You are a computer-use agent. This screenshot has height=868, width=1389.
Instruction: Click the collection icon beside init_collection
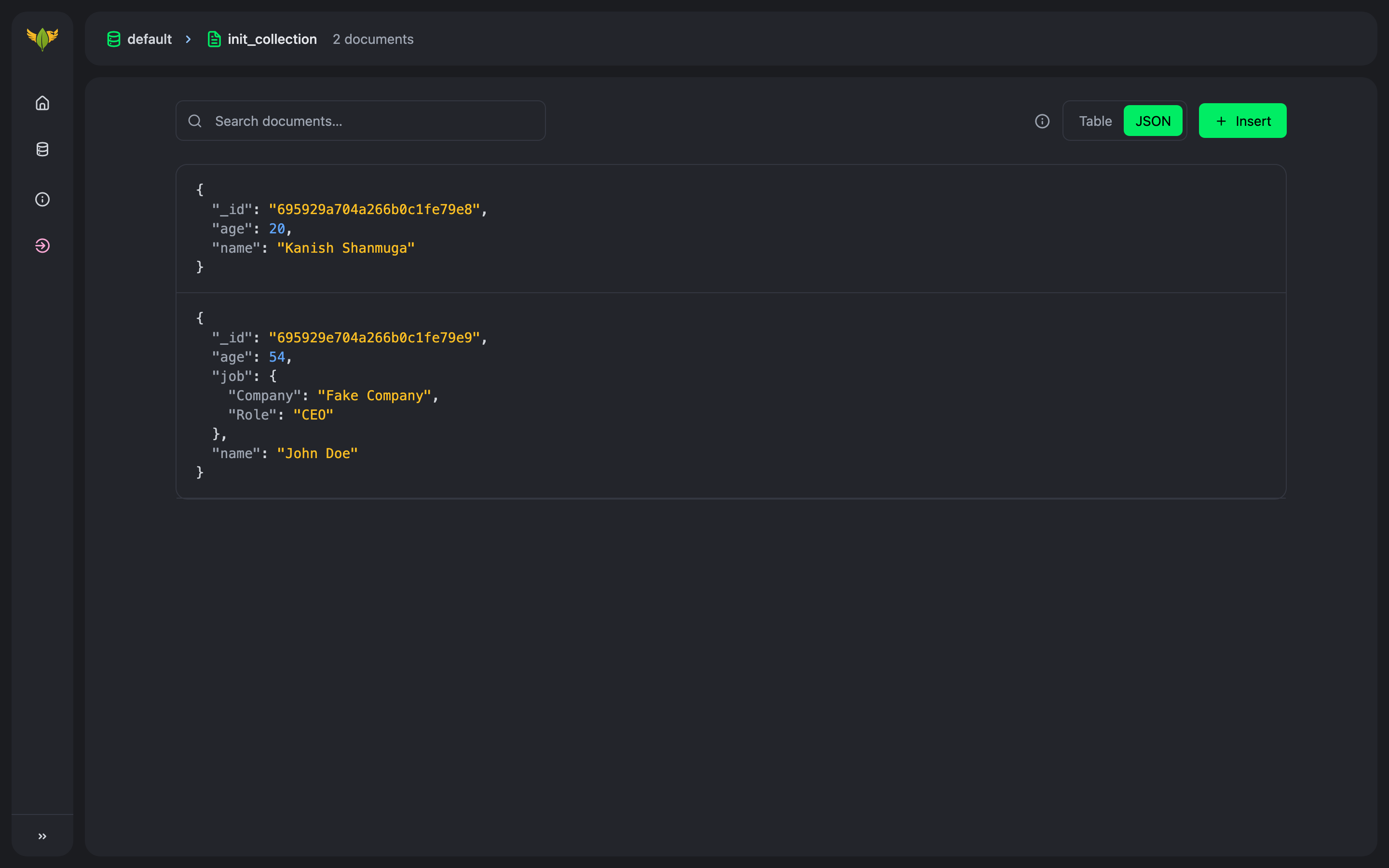[214, 39]
